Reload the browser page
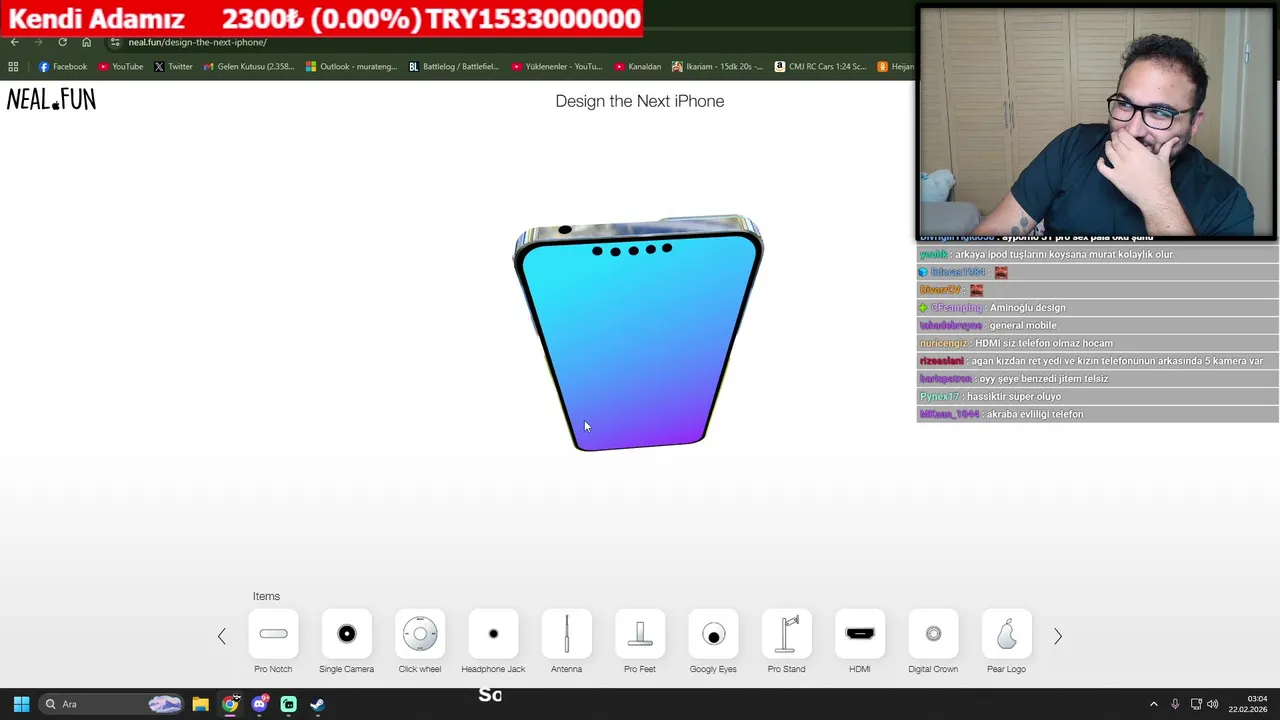 tap(62, 42)
